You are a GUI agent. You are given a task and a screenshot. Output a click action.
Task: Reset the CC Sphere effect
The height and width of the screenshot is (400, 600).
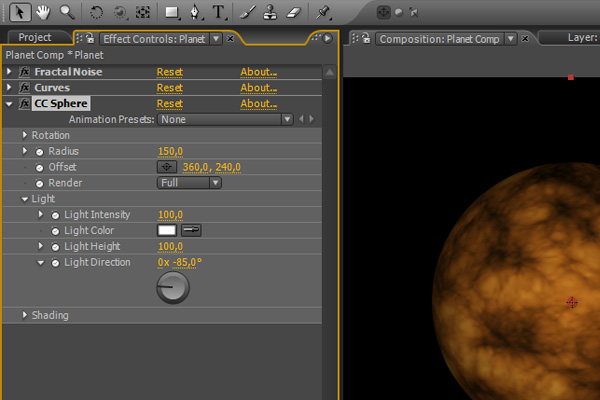click(170, 104)
